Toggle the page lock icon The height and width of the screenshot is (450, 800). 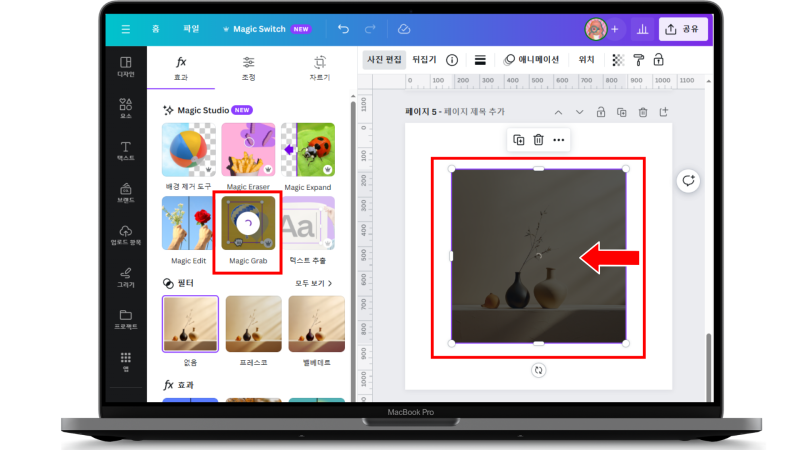(x=601, y=112)
